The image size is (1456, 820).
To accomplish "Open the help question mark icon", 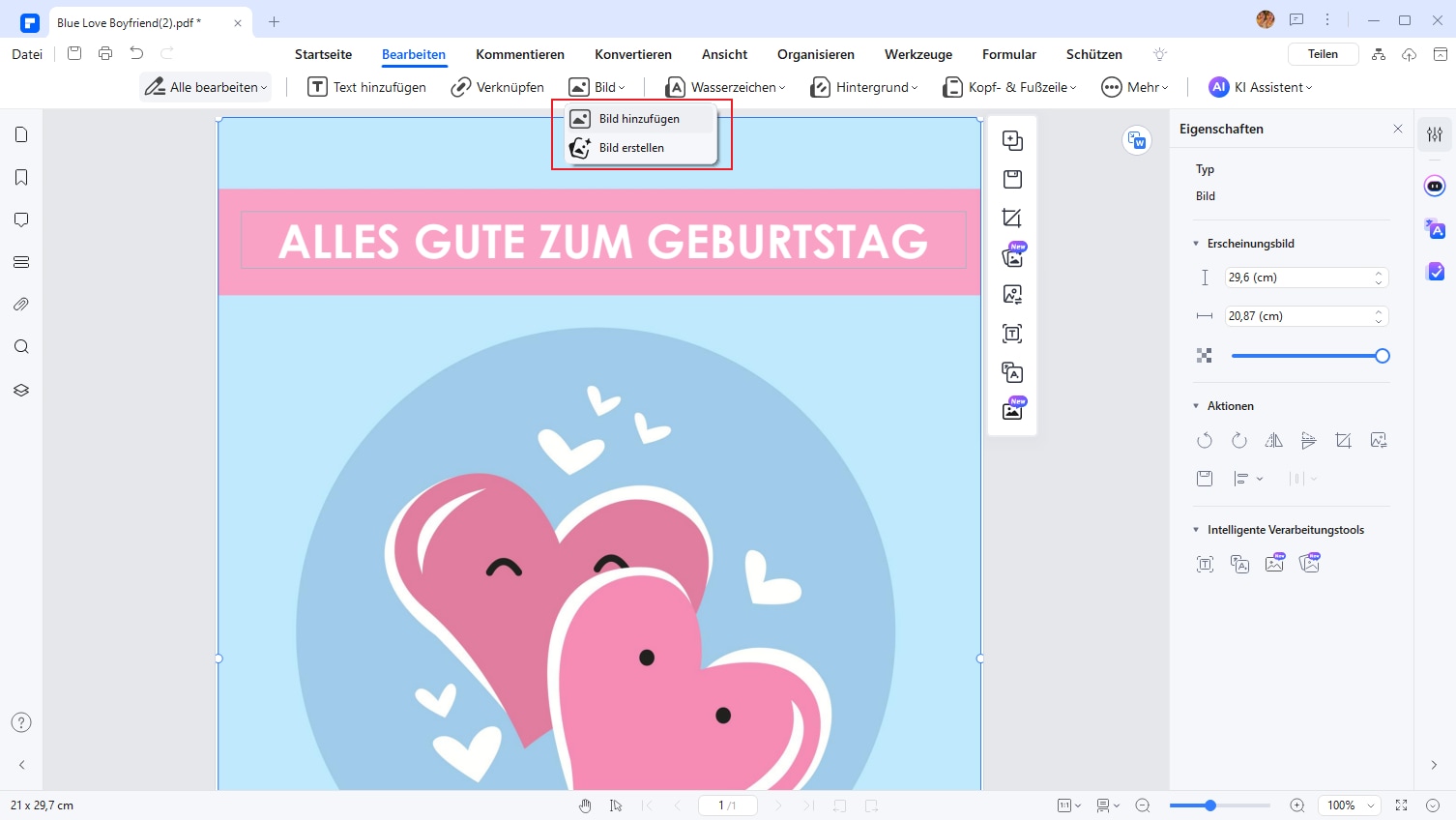I will click(21, 722).
